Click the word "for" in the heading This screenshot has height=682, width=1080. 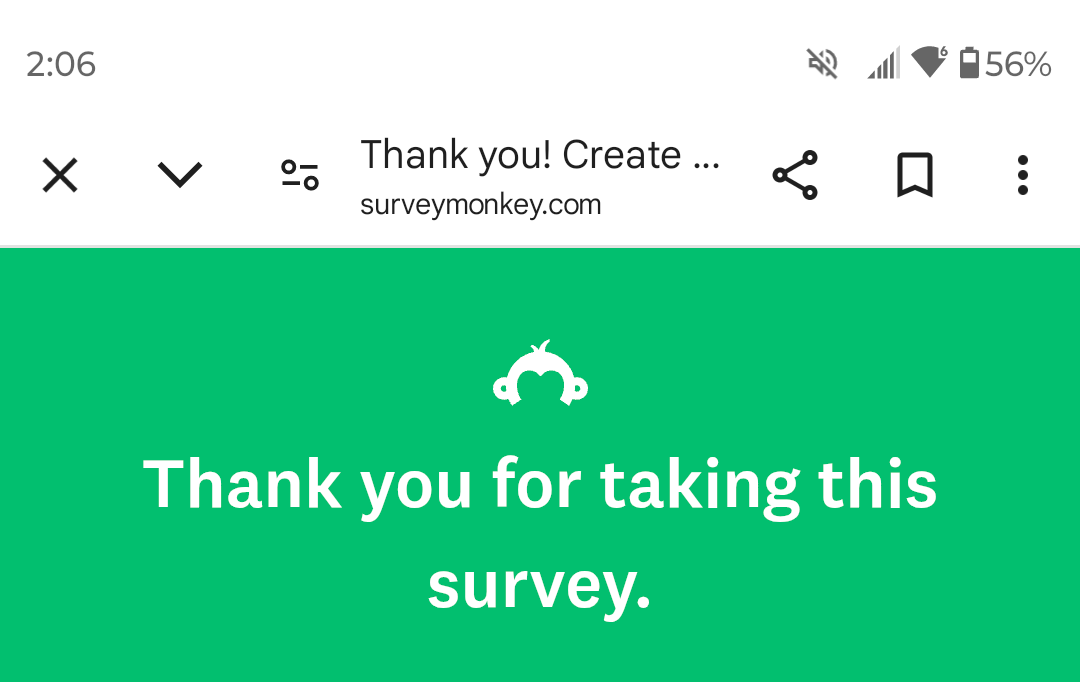pos(536,484)
